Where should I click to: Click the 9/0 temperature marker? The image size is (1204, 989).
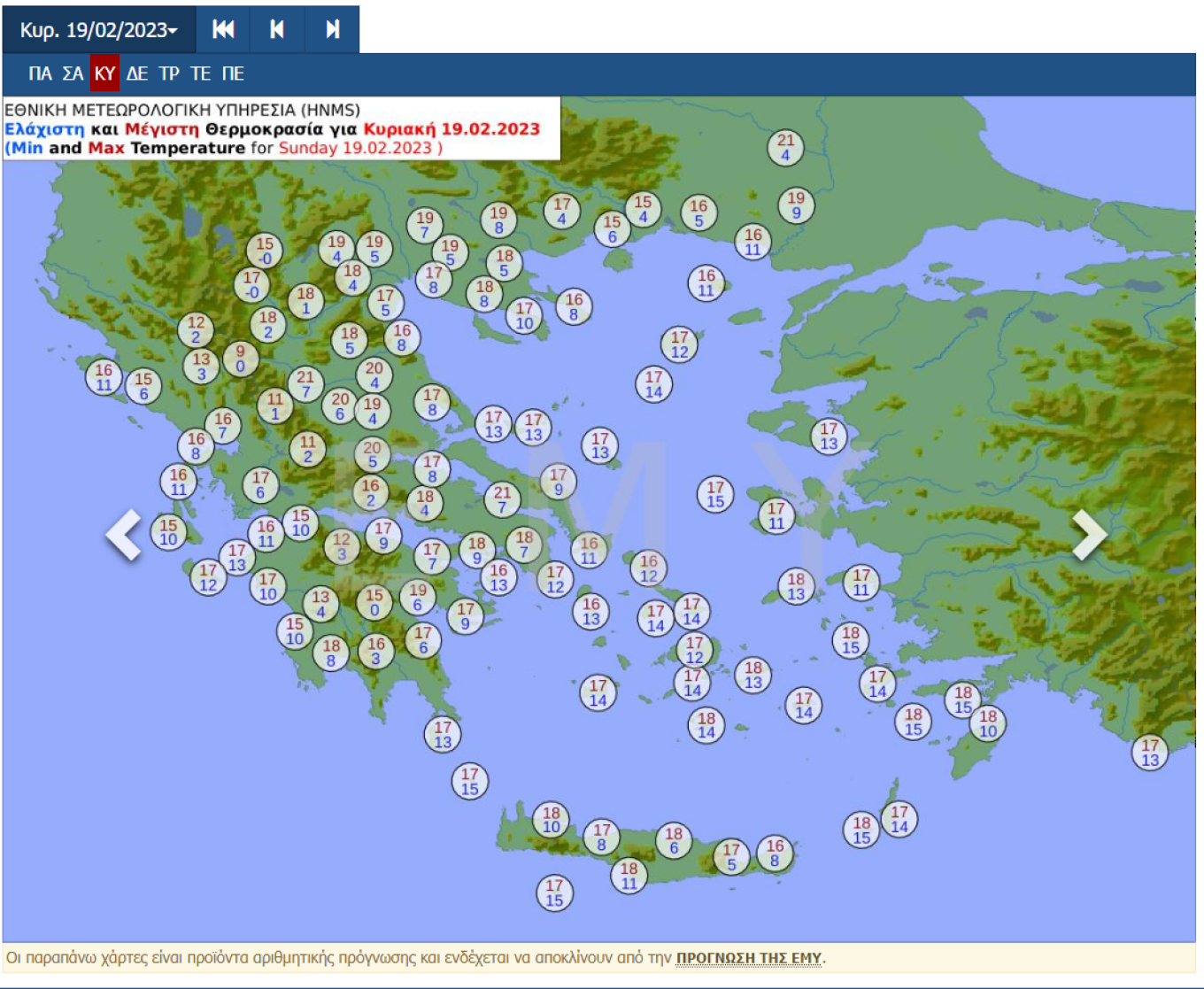click(x=240, y=359)
